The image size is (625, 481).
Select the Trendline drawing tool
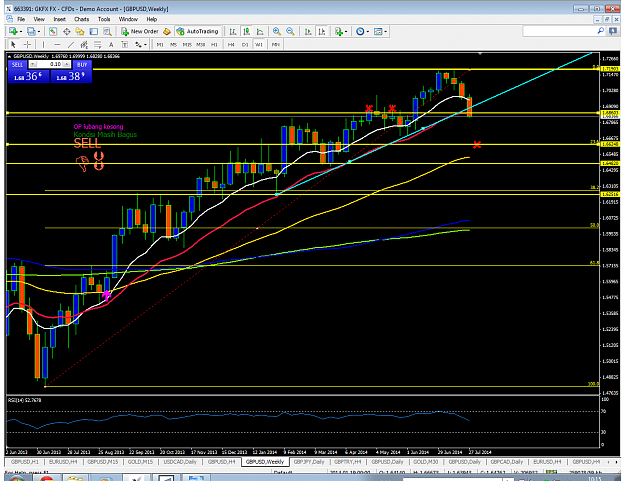click(x=71, y=45)
